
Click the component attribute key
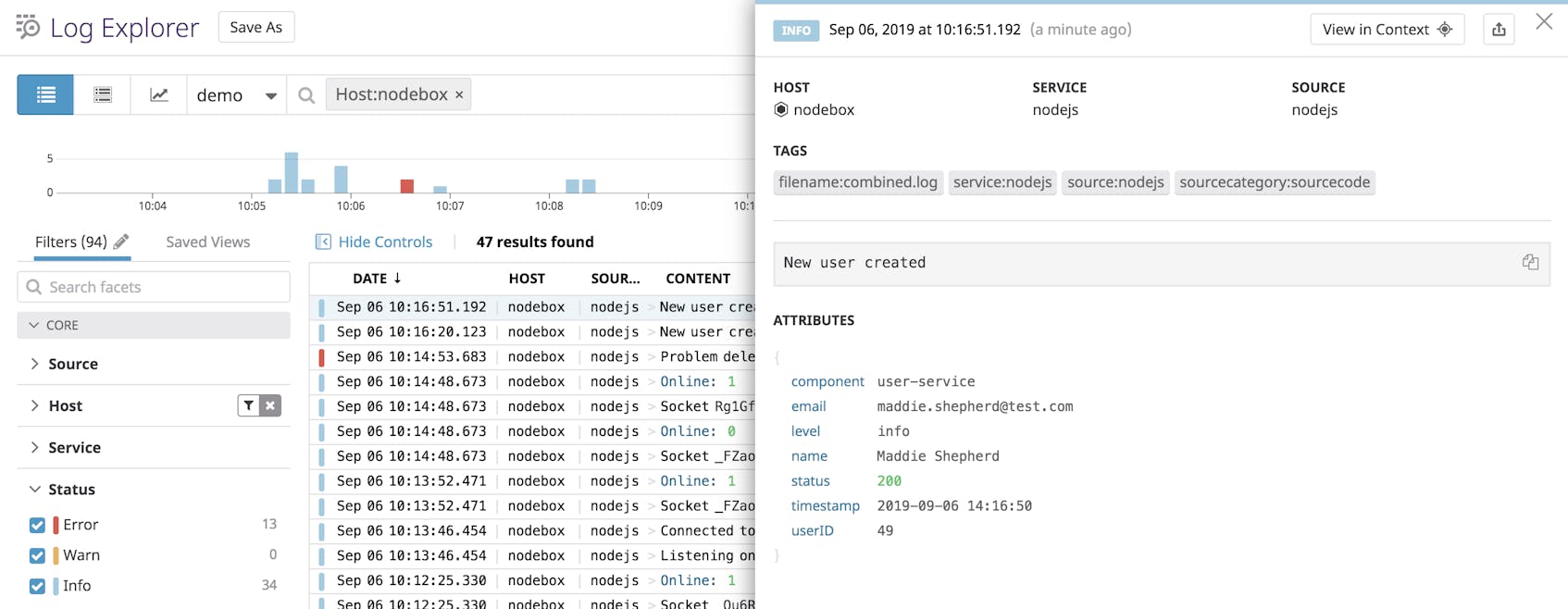pos(828,381)
